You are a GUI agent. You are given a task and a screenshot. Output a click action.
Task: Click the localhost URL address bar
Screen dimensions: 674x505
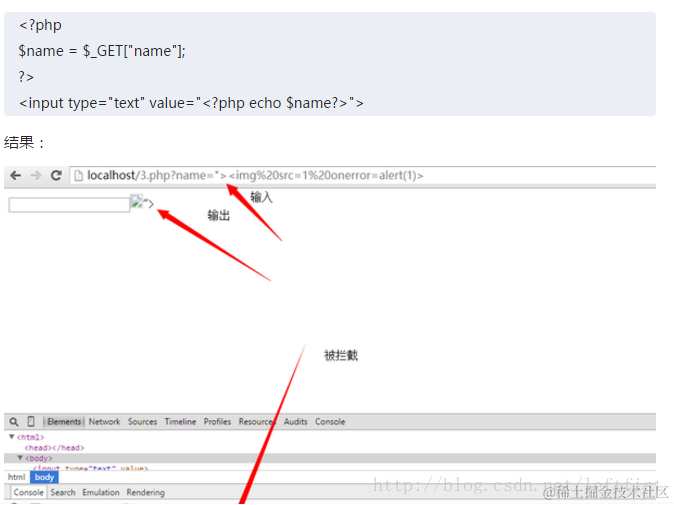pos(362,175)
